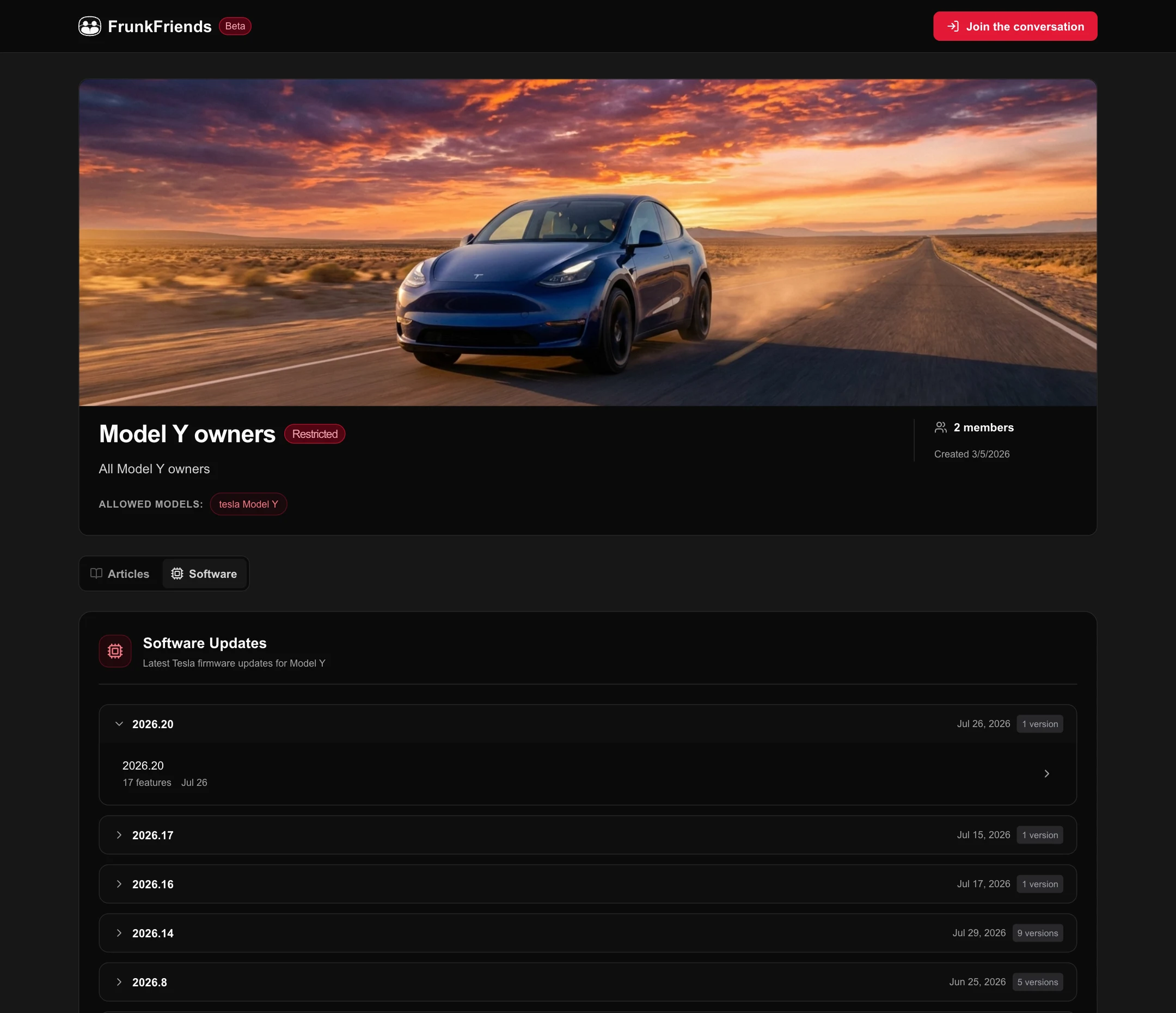
Task: Expand the 2026.17 release group
Action: click(587, 835)
